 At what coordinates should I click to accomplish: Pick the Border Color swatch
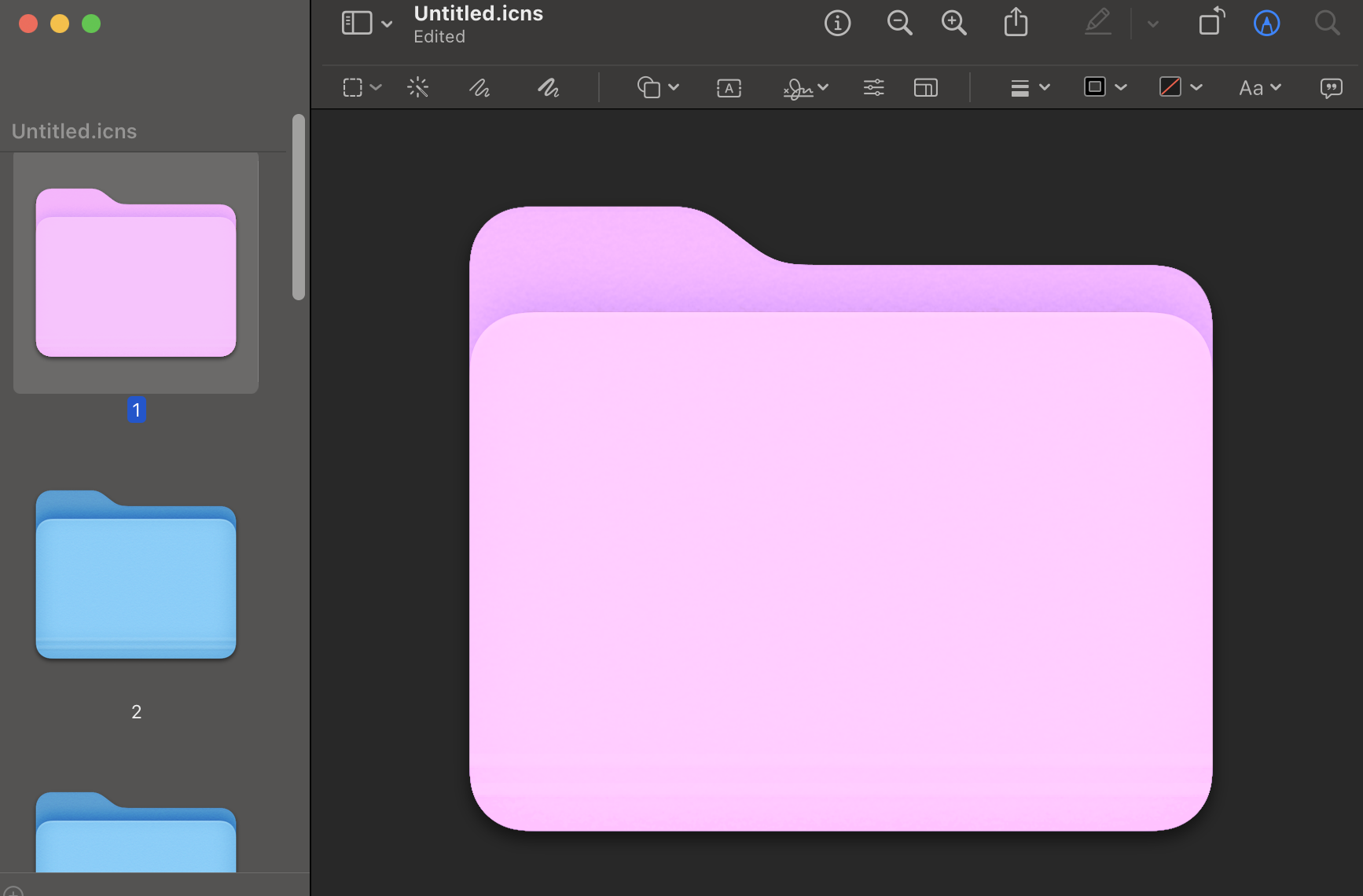1095,86
